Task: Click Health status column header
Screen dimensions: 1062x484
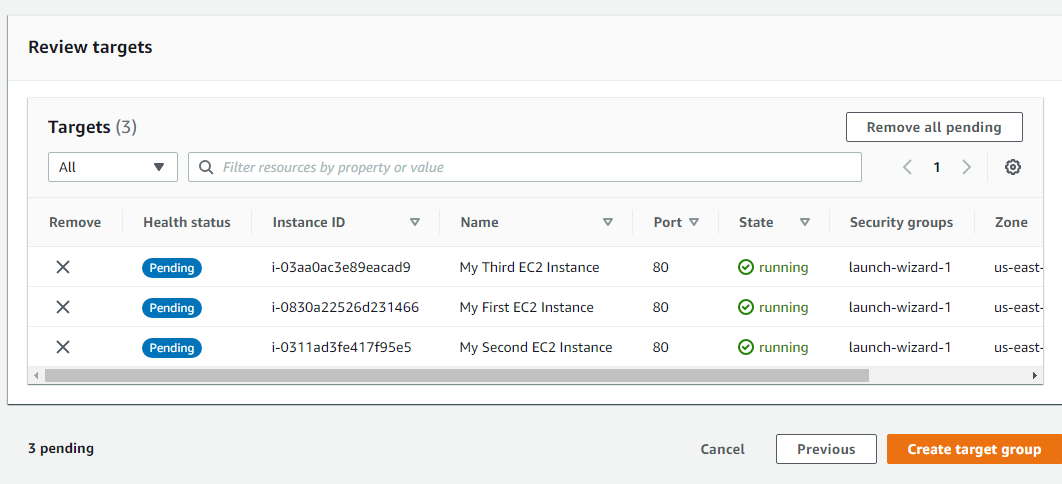Action: (187, 222)
